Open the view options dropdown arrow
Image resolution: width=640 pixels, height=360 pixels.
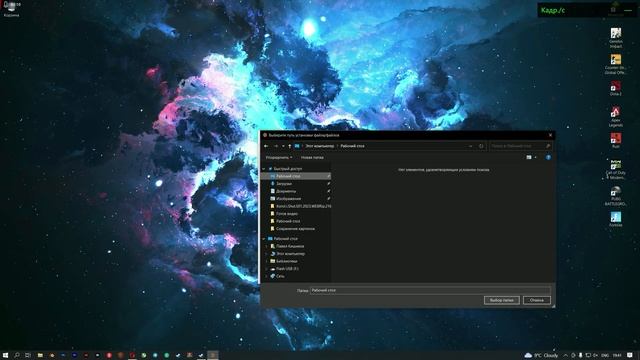pos(536,158)
